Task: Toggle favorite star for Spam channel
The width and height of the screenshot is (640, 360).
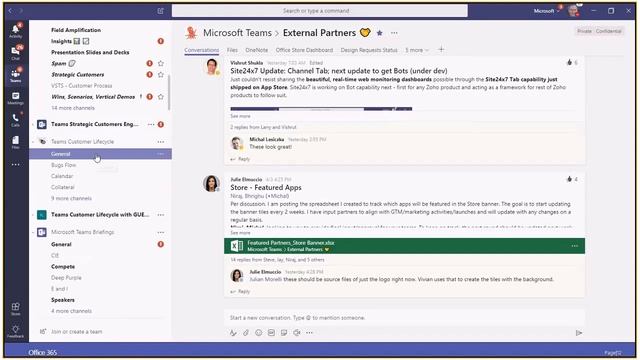Action: pos(161,63)
